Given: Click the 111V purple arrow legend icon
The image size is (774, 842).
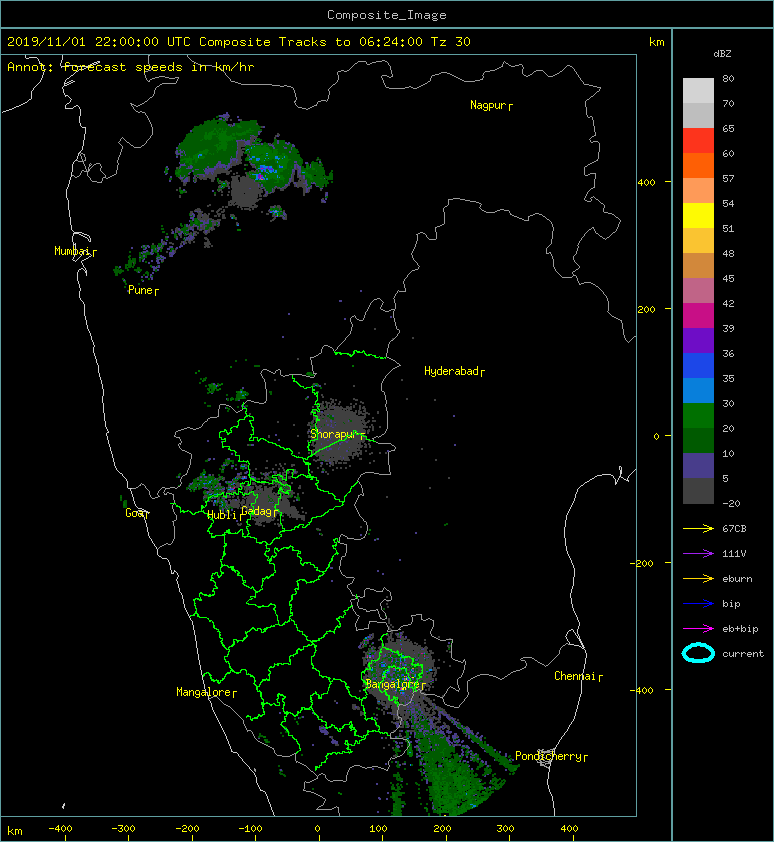Looking at the screenshot, I should 698,554.
